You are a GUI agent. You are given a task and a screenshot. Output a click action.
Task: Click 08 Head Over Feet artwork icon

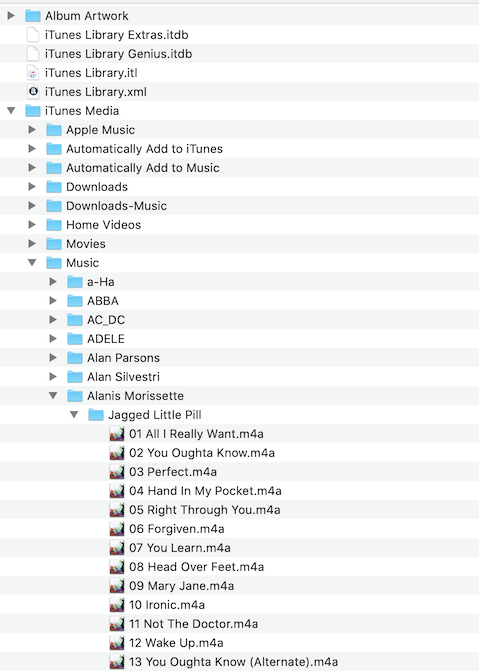coord(117,567)
